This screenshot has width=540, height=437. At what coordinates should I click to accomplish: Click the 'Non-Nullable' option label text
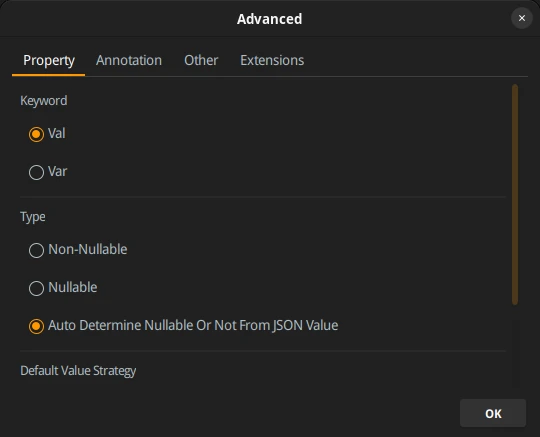coord(88,249)
